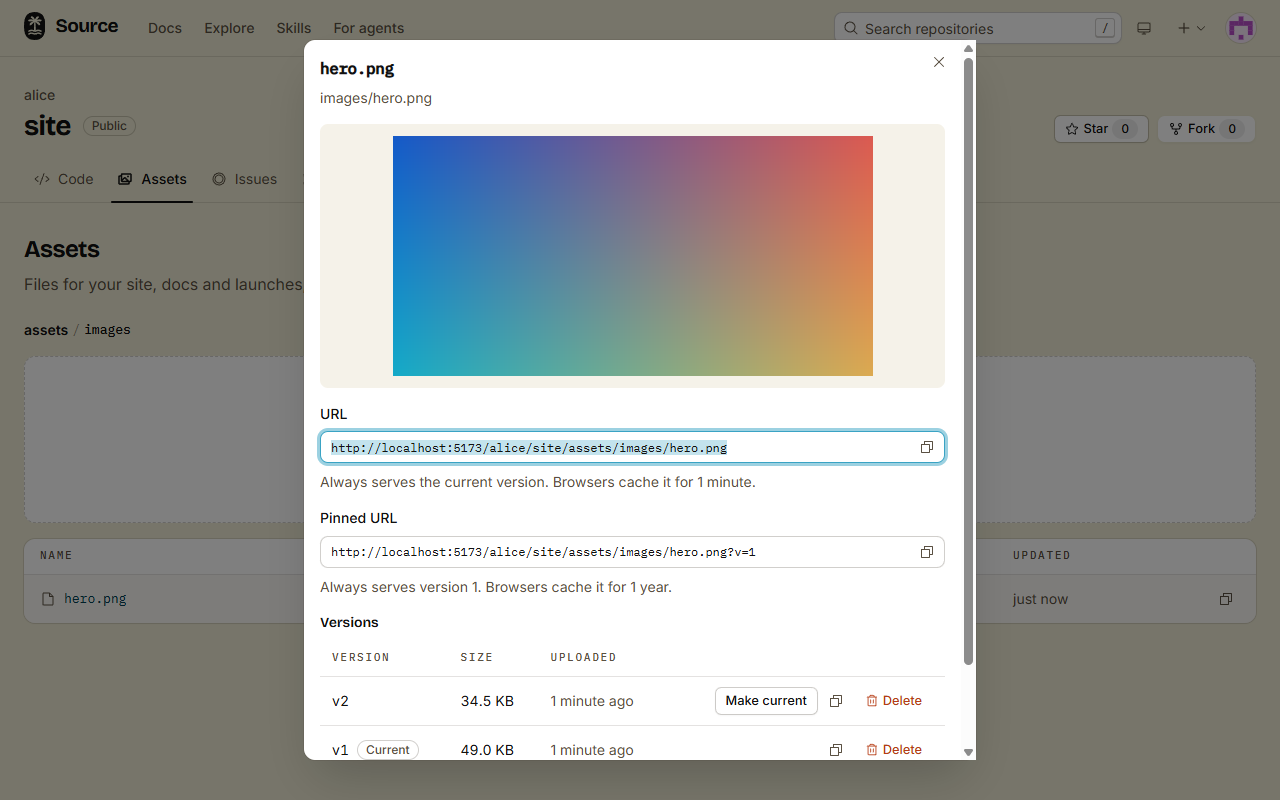The image size is (1280, 800).
Task: Close the hero.png dialog
Action: 939,62
